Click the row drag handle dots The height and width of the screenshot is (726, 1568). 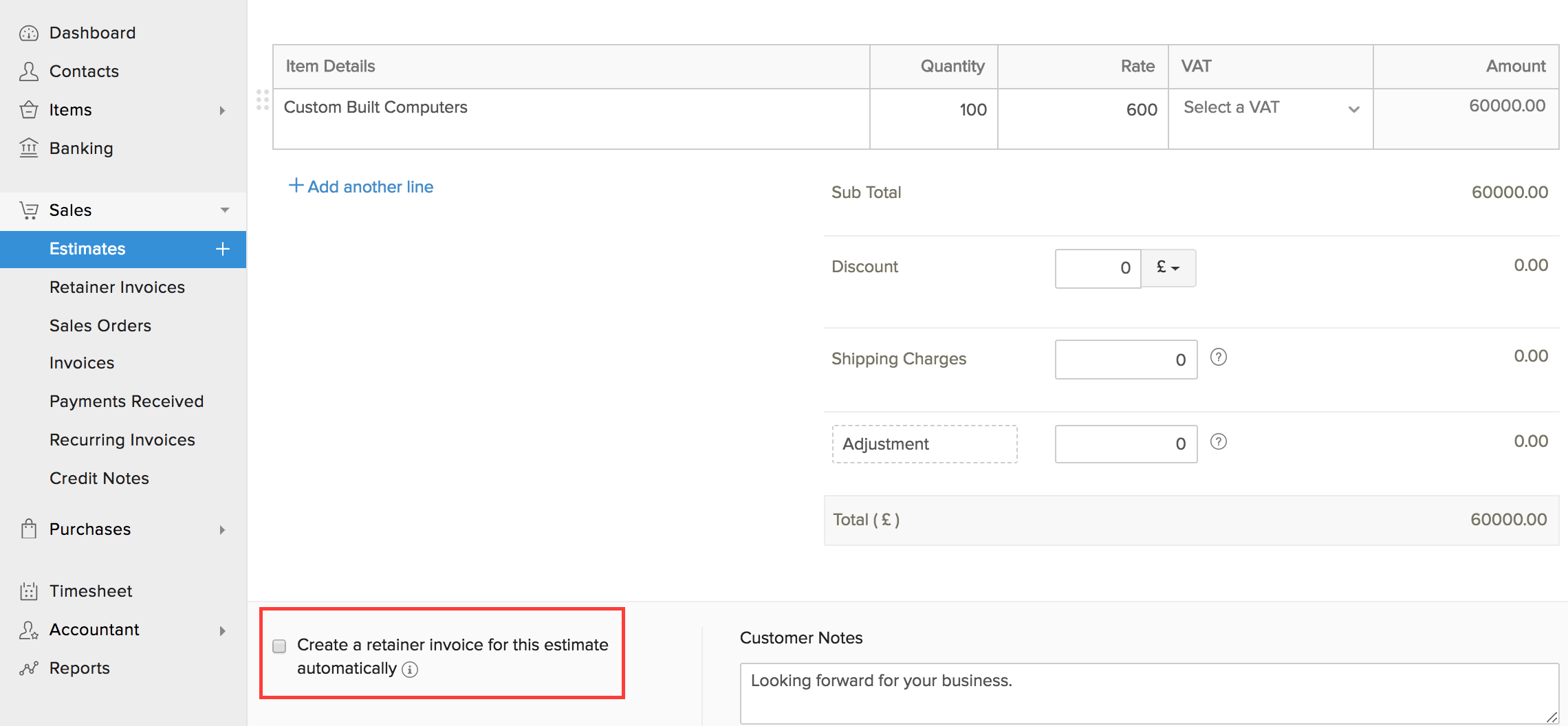pos(263,100)
